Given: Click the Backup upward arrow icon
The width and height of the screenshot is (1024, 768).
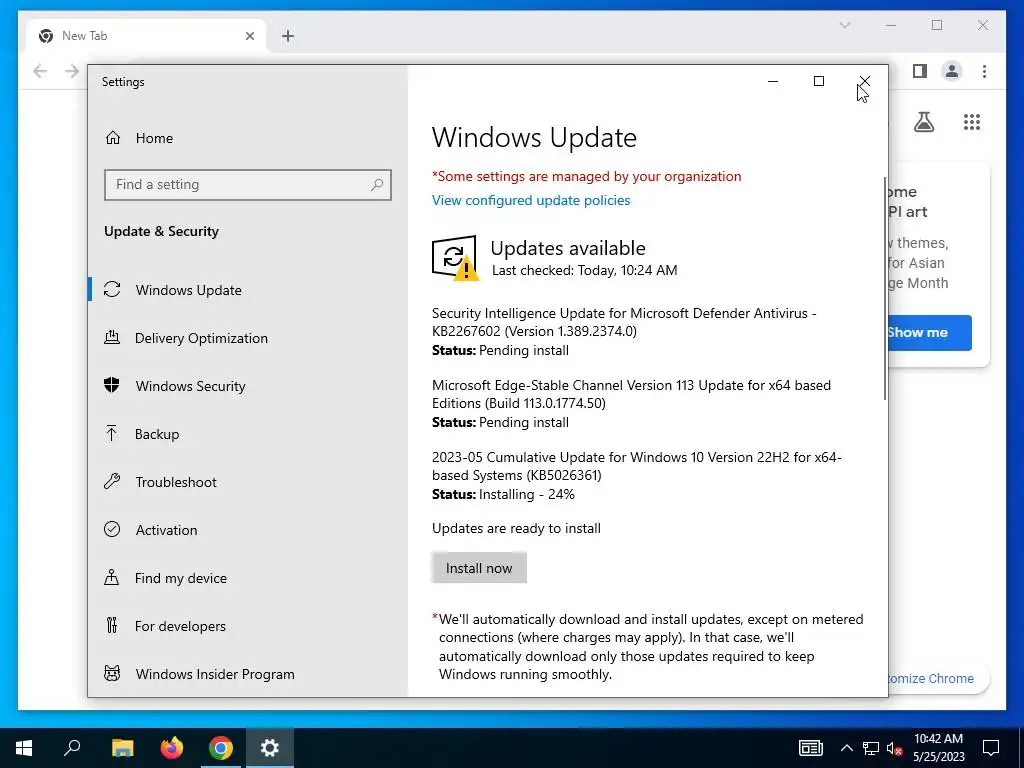Looking at the screenshot, I should point(112,433).
